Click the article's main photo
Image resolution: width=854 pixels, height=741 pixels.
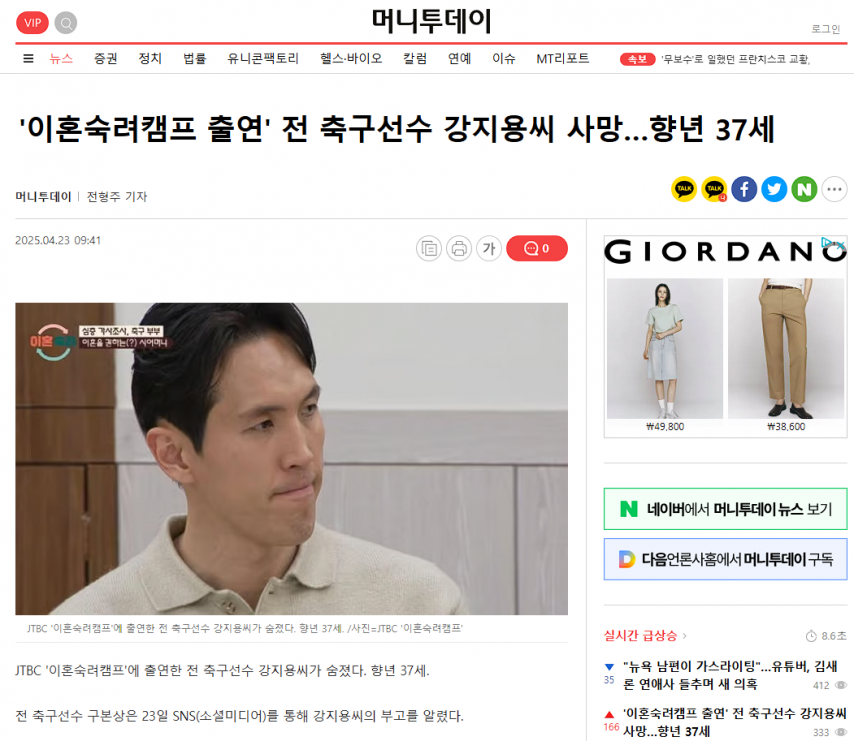point(291,459)
